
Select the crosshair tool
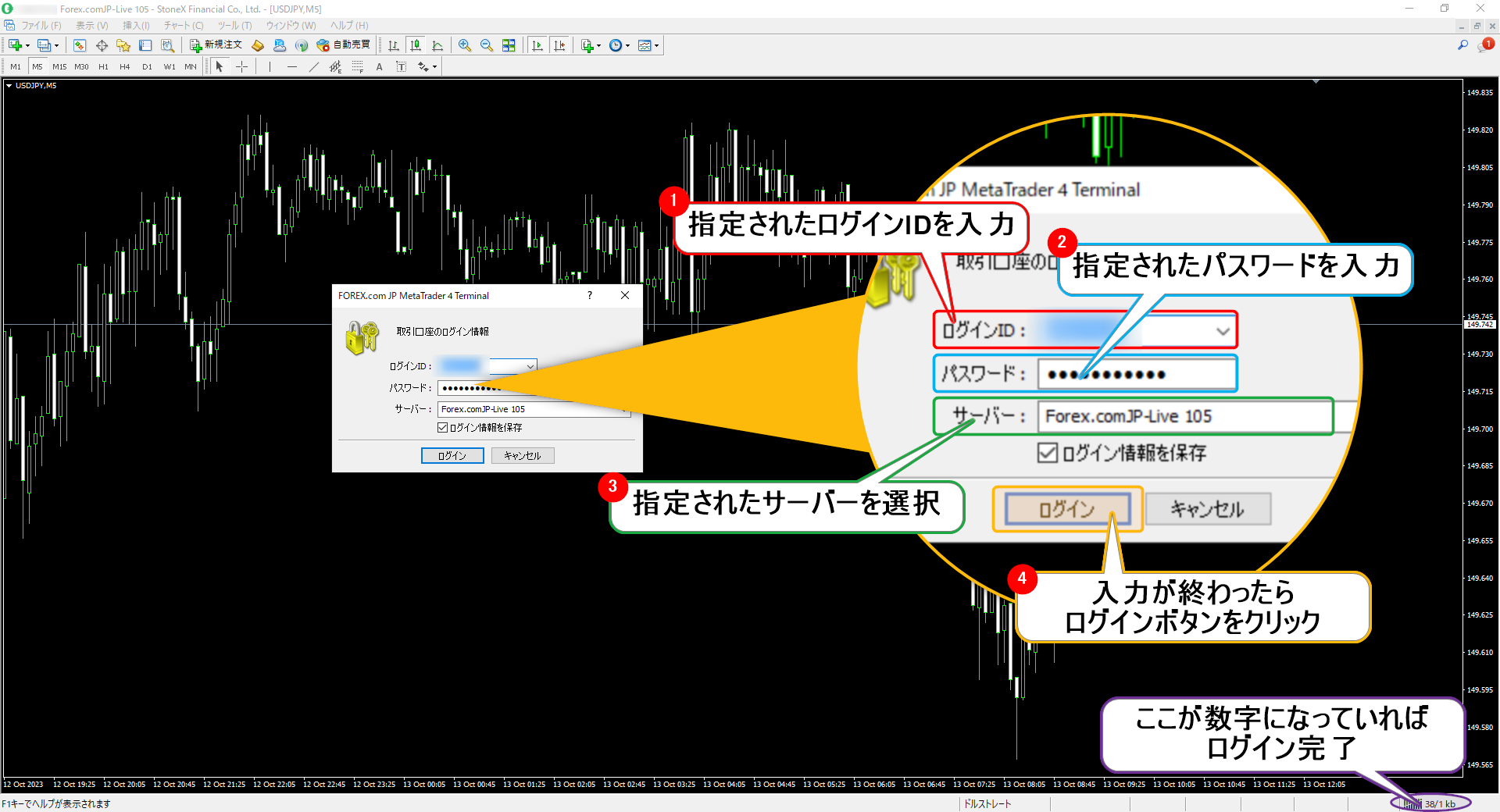[242, 67]
